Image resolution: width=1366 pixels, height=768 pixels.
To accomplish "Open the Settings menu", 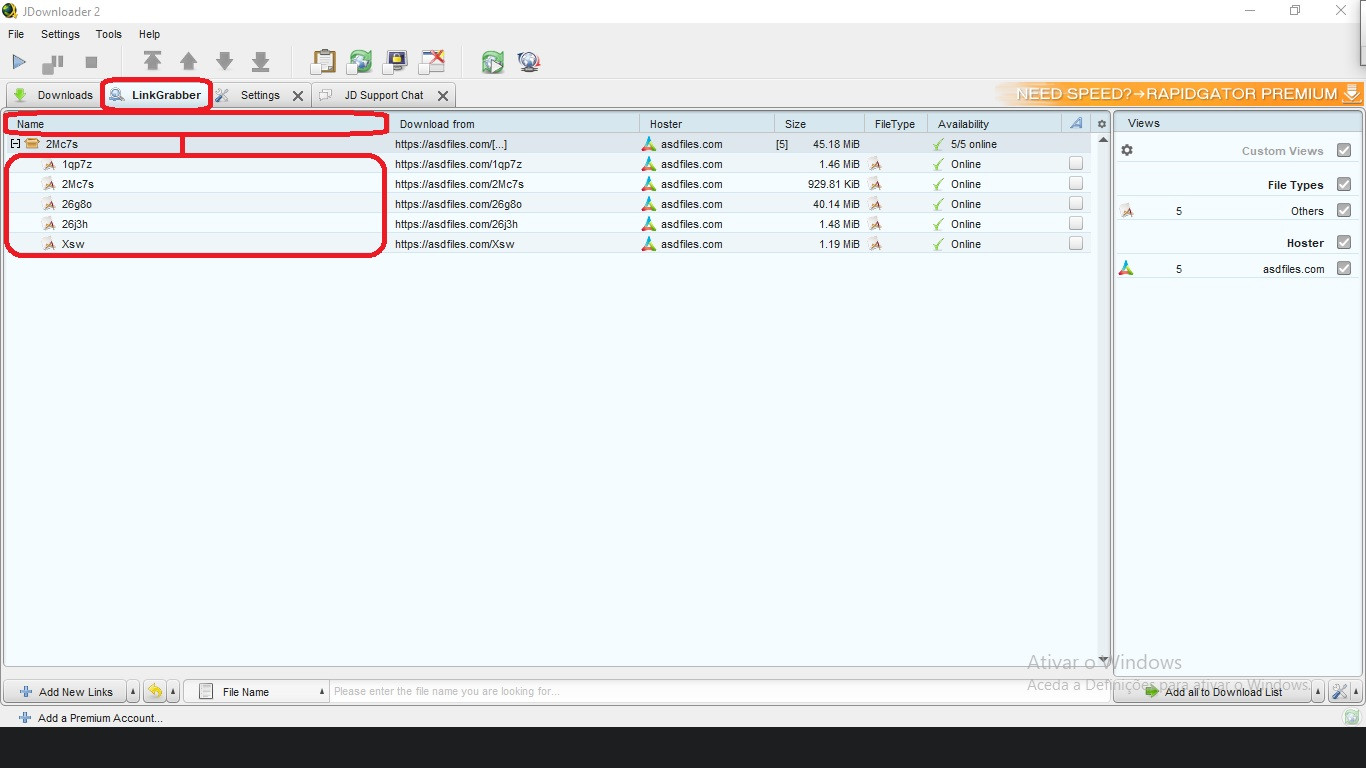I will pos(60,34).
